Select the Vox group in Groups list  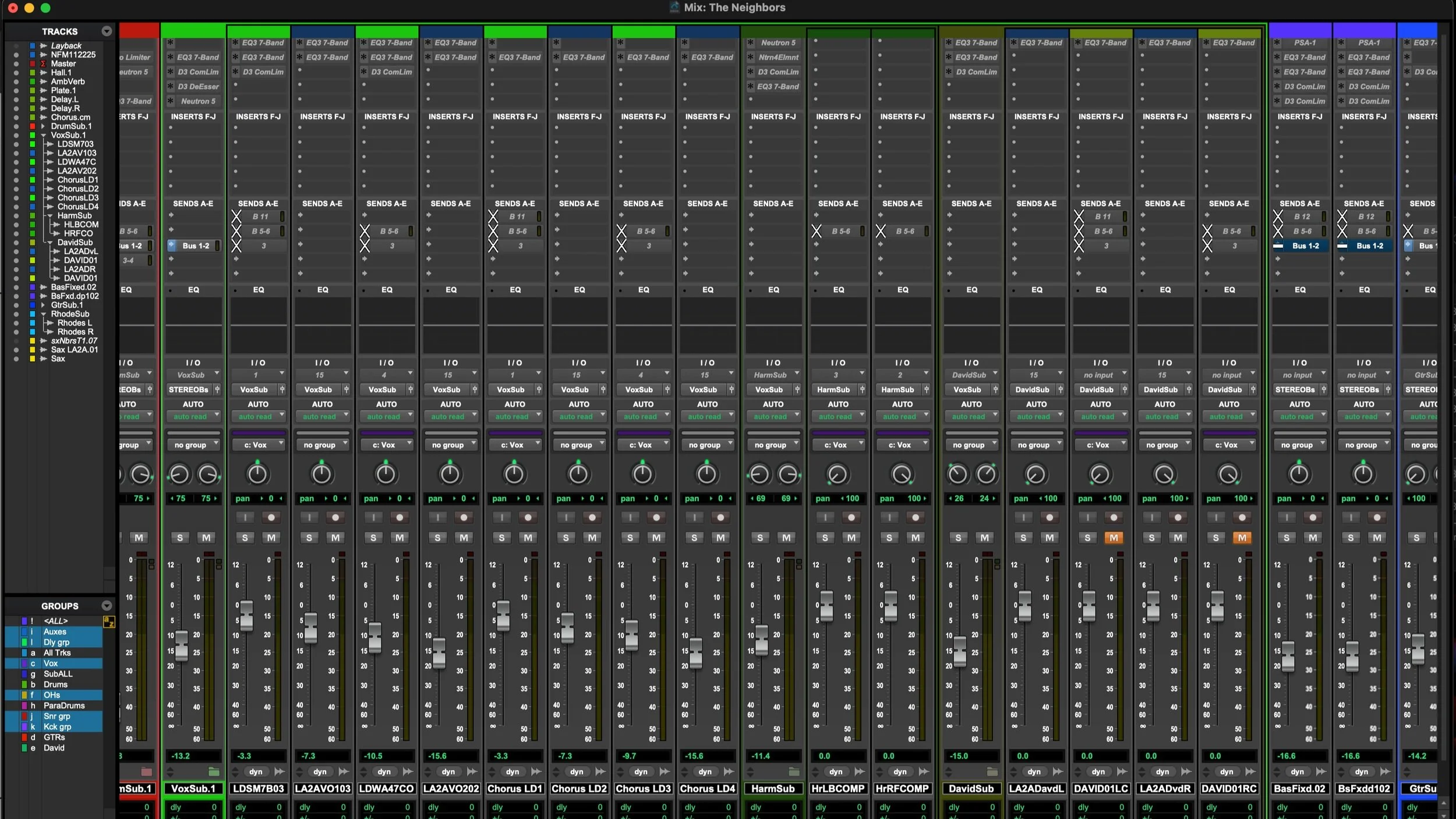pos(51,663)
